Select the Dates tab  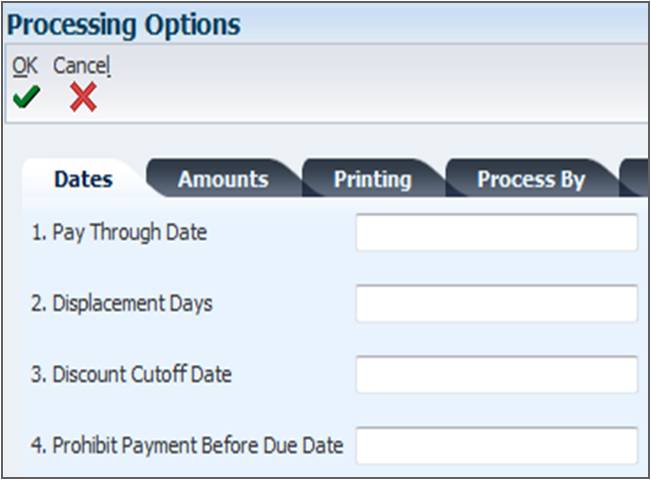tap(83, 179)
